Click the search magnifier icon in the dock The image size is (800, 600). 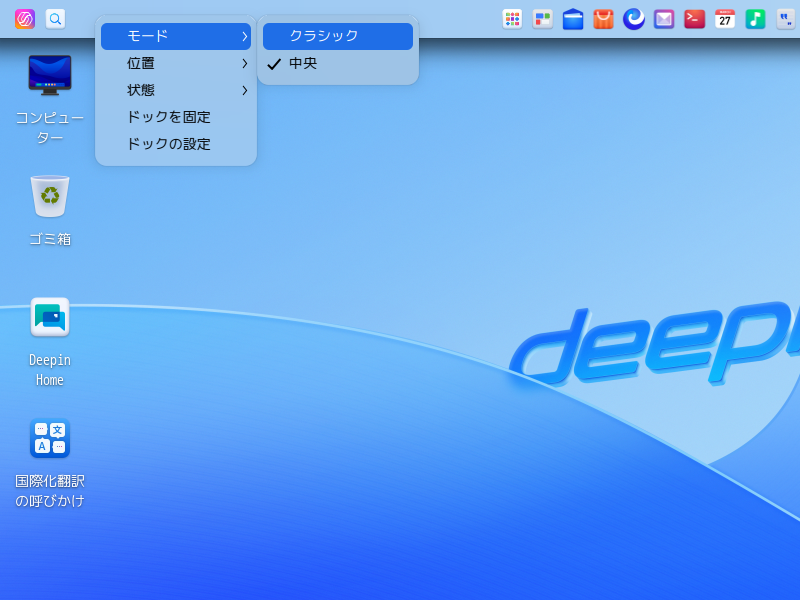[55, 19]
